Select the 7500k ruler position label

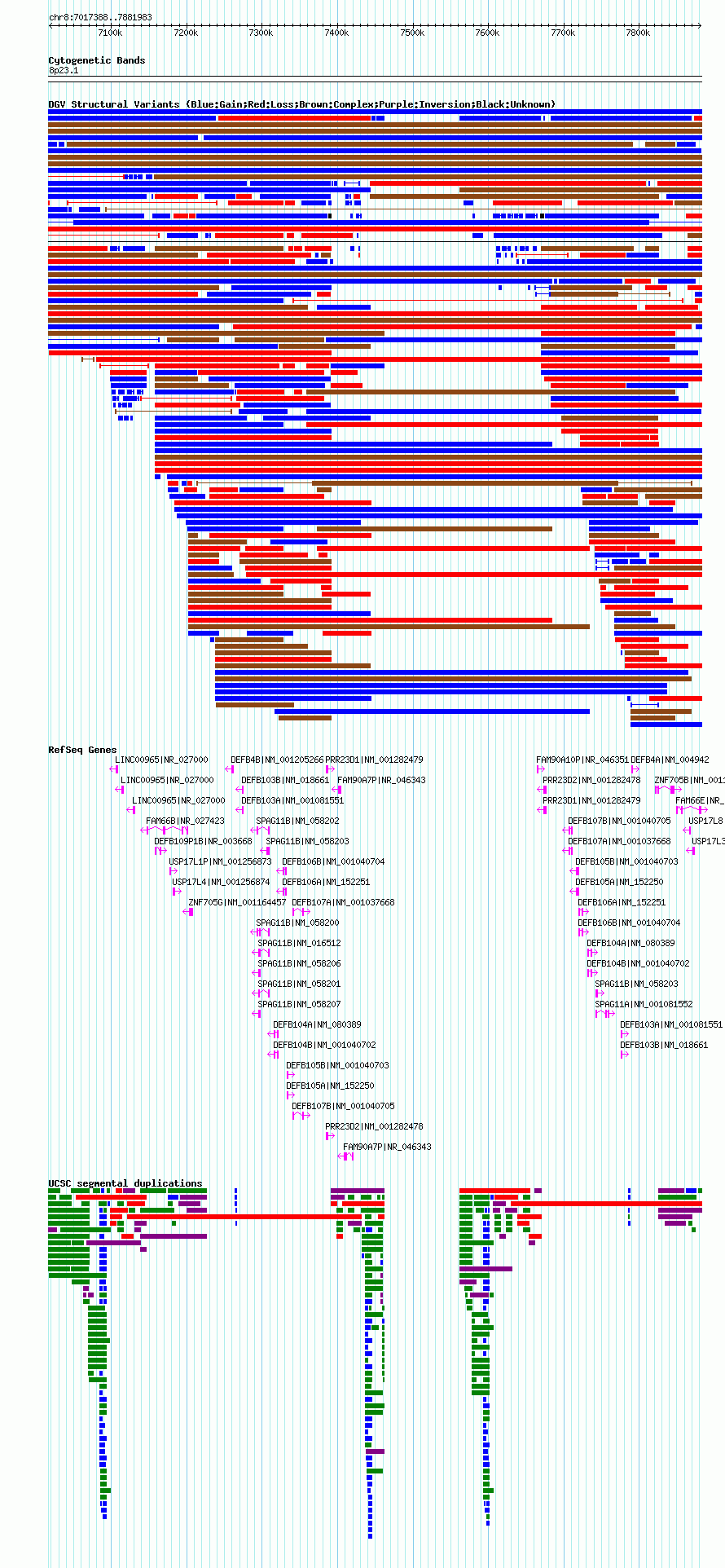[412, 33]
